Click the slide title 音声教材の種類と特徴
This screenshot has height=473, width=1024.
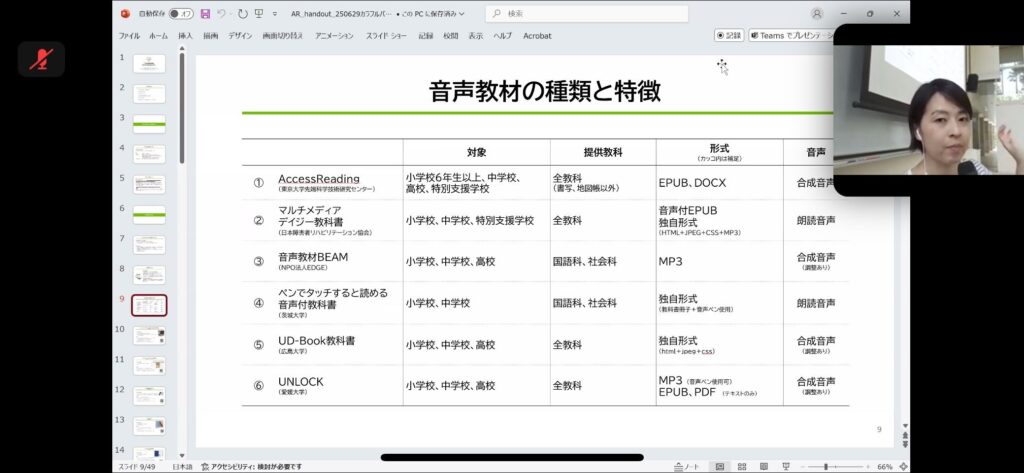(x=545, y=91)
